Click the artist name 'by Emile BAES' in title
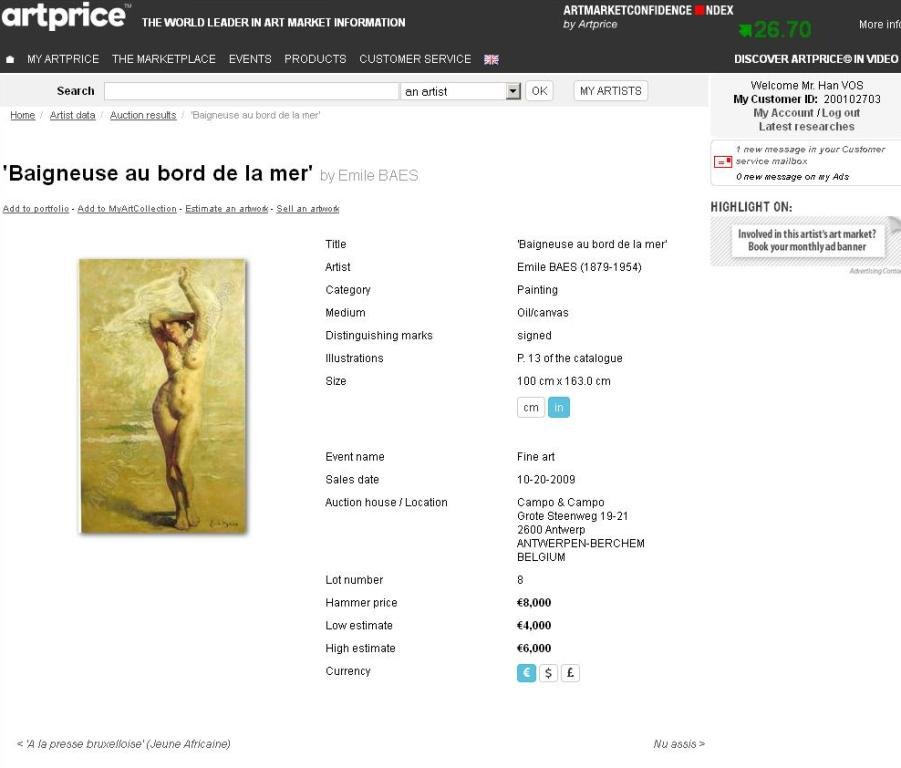 pyautogui.click(x=369, y=176)
